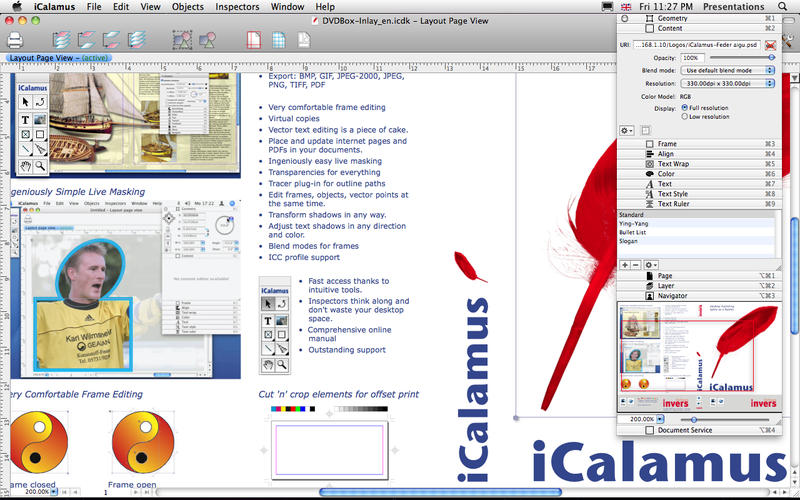Open the Presentations user menu
Image resolution: width=800 pixels, height=500 pixels.
pyautogui.click(x=734, y=7)
